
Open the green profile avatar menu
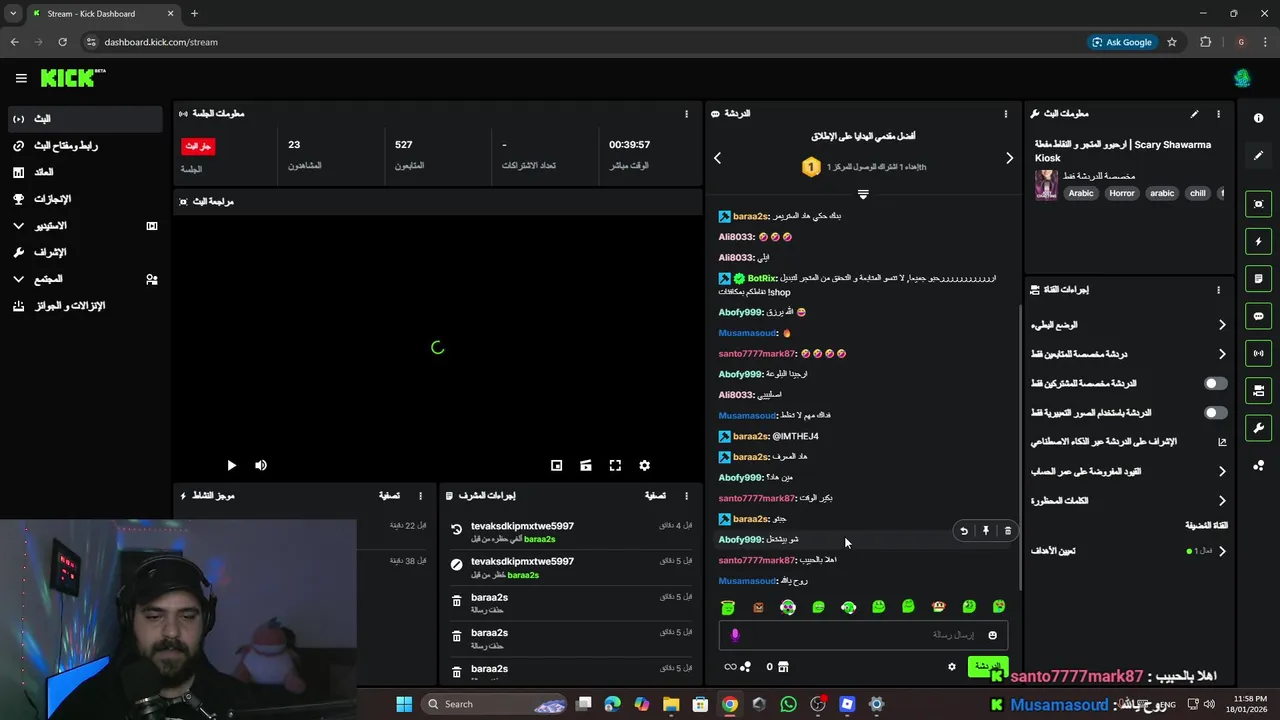pos(1242,78)
